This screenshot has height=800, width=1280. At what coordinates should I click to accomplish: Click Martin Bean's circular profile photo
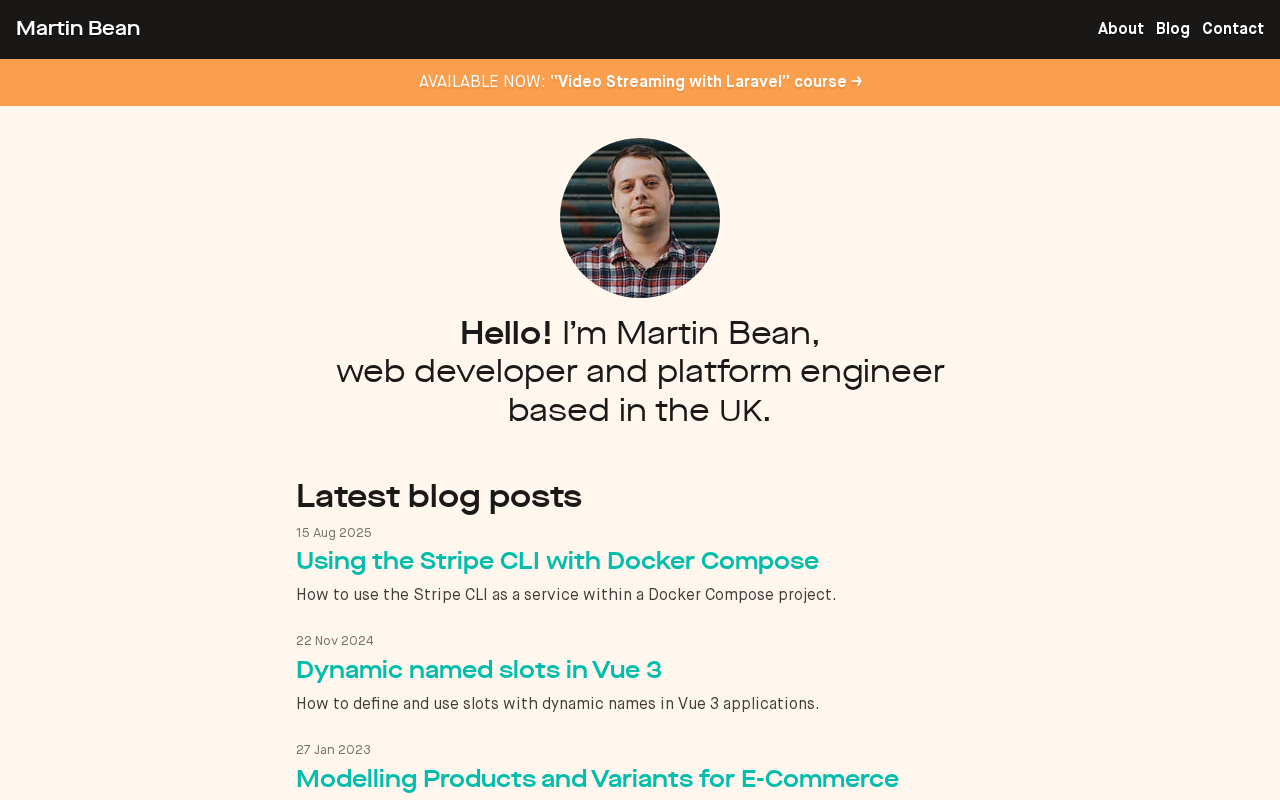640,218
